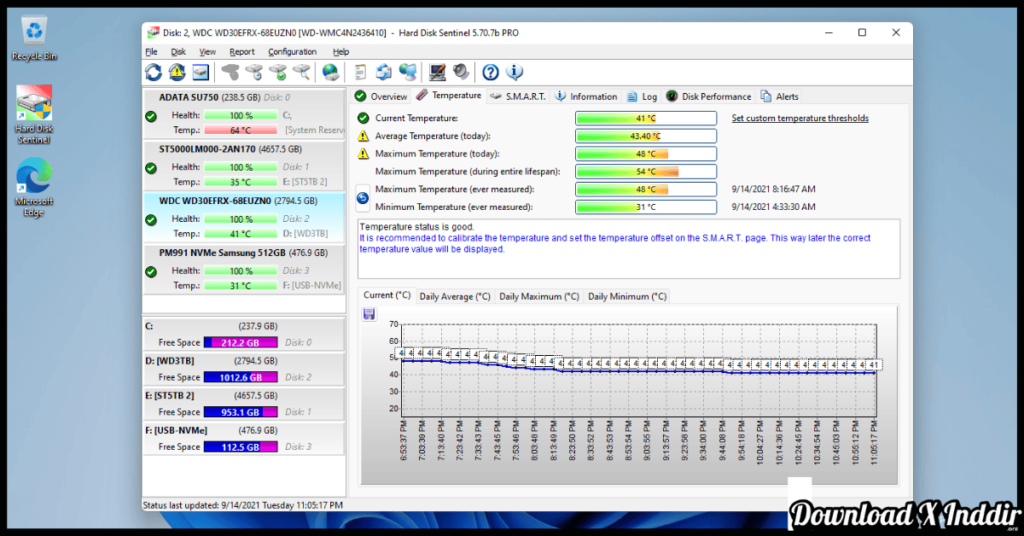This screenshot has width=1024, height=536.
Task: Click warning icon beside Average Temperature (today)
Action: tap(363, 136)
